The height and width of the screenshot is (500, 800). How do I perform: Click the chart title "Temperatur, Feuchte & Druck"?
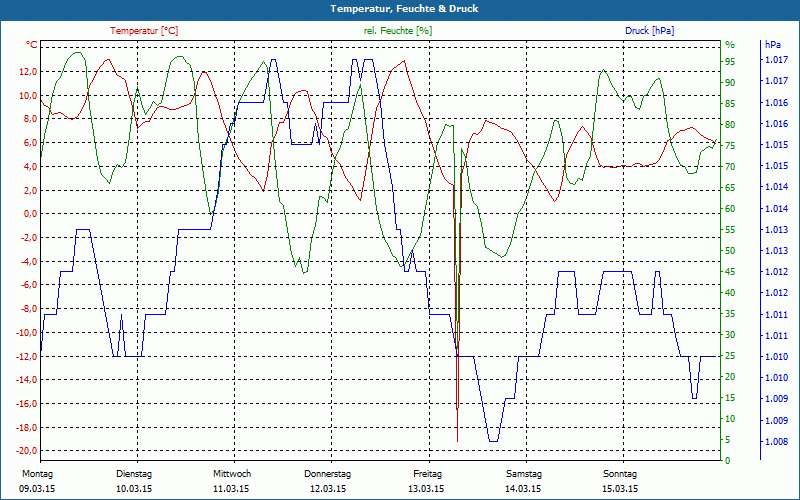[404, 9]
